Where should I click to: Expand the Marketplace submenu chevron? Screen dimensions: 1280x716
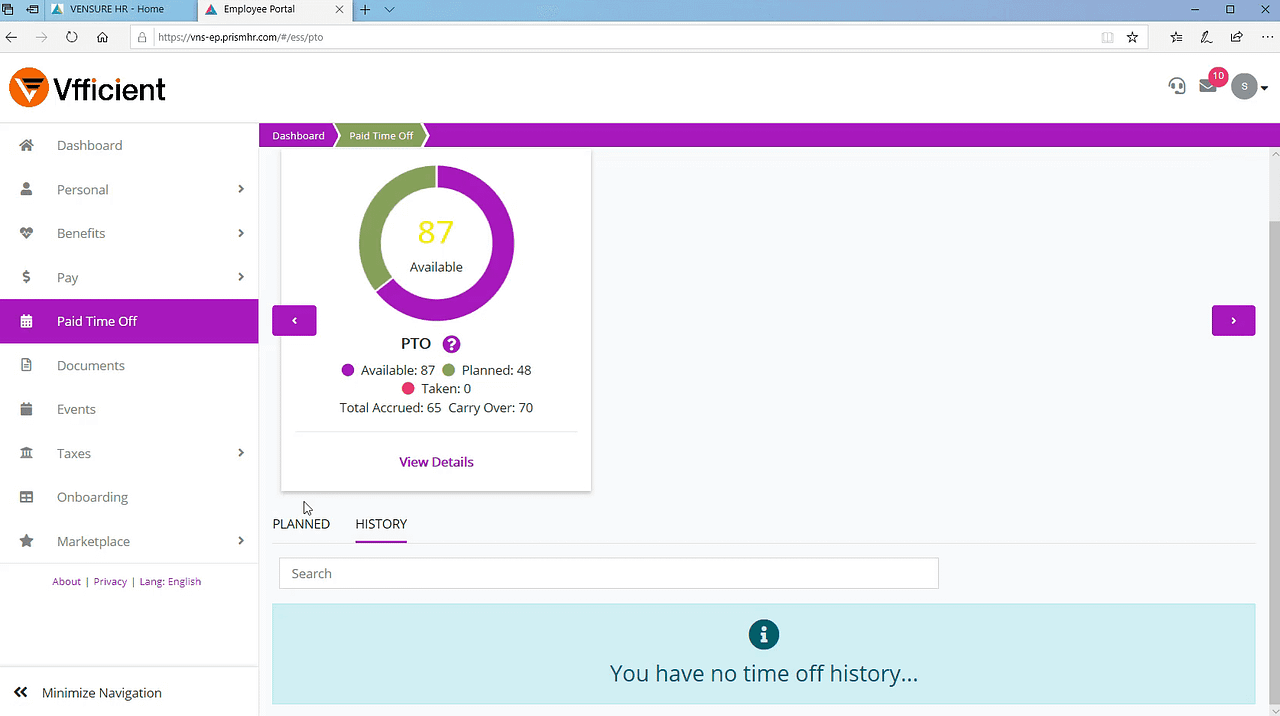(x=241, y=541)
